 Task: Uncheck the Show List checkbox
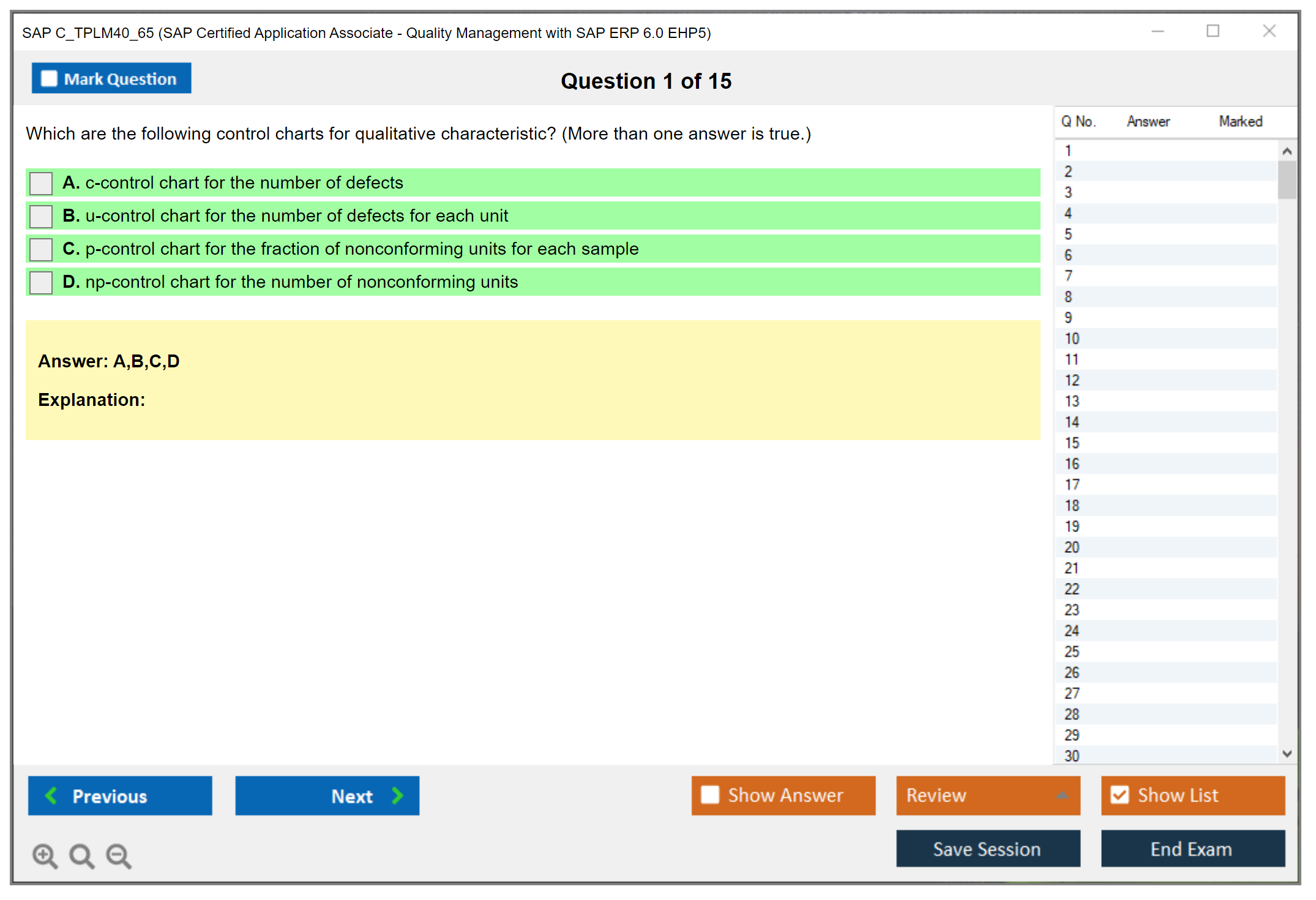tap(1120, 795)
